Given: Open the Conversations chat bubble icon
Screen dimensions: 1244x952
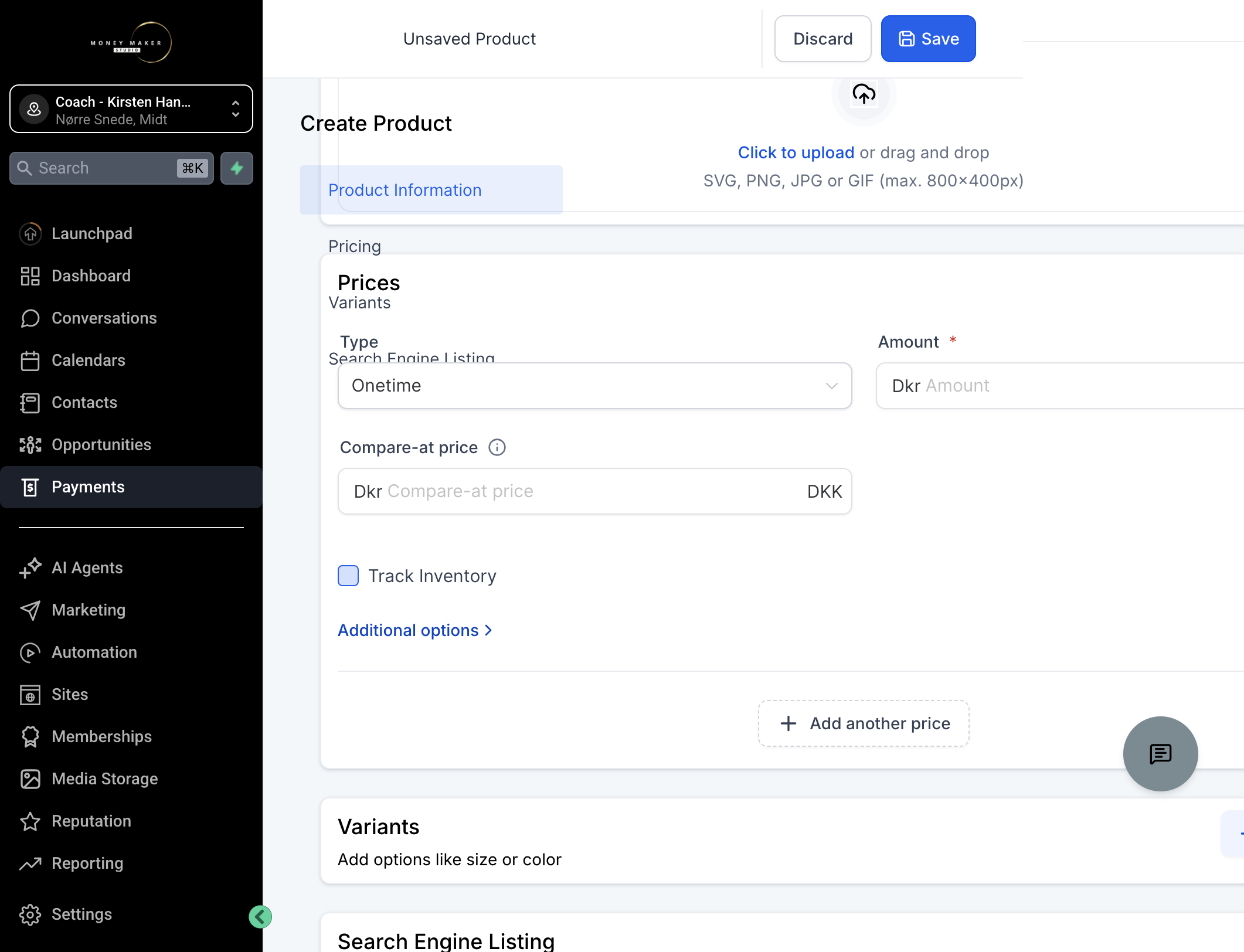Looking at the screenshot, I should (x=30, y=318).
